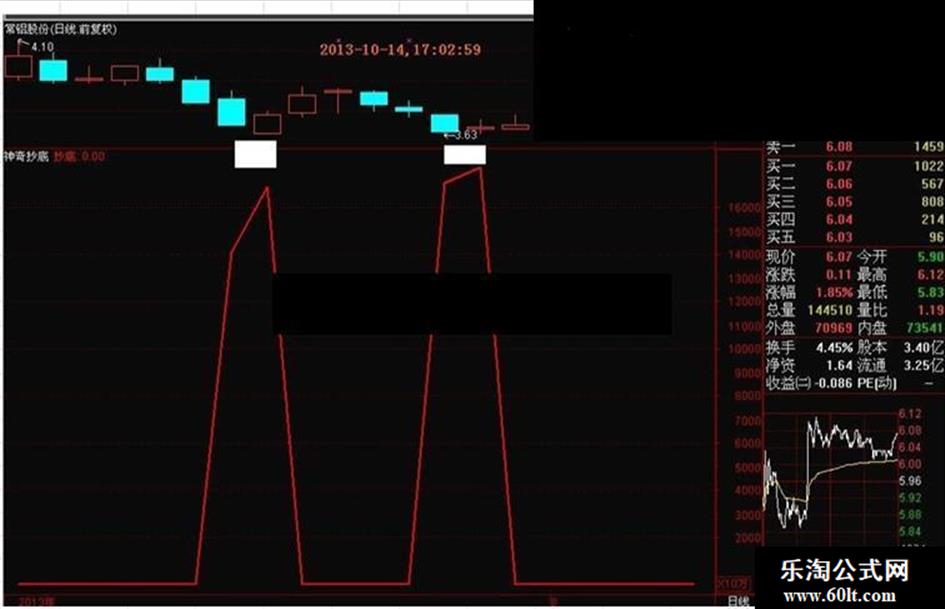Click the 日线 period label at bottom
The image size is (945, 609).
(x=738, y=601)
